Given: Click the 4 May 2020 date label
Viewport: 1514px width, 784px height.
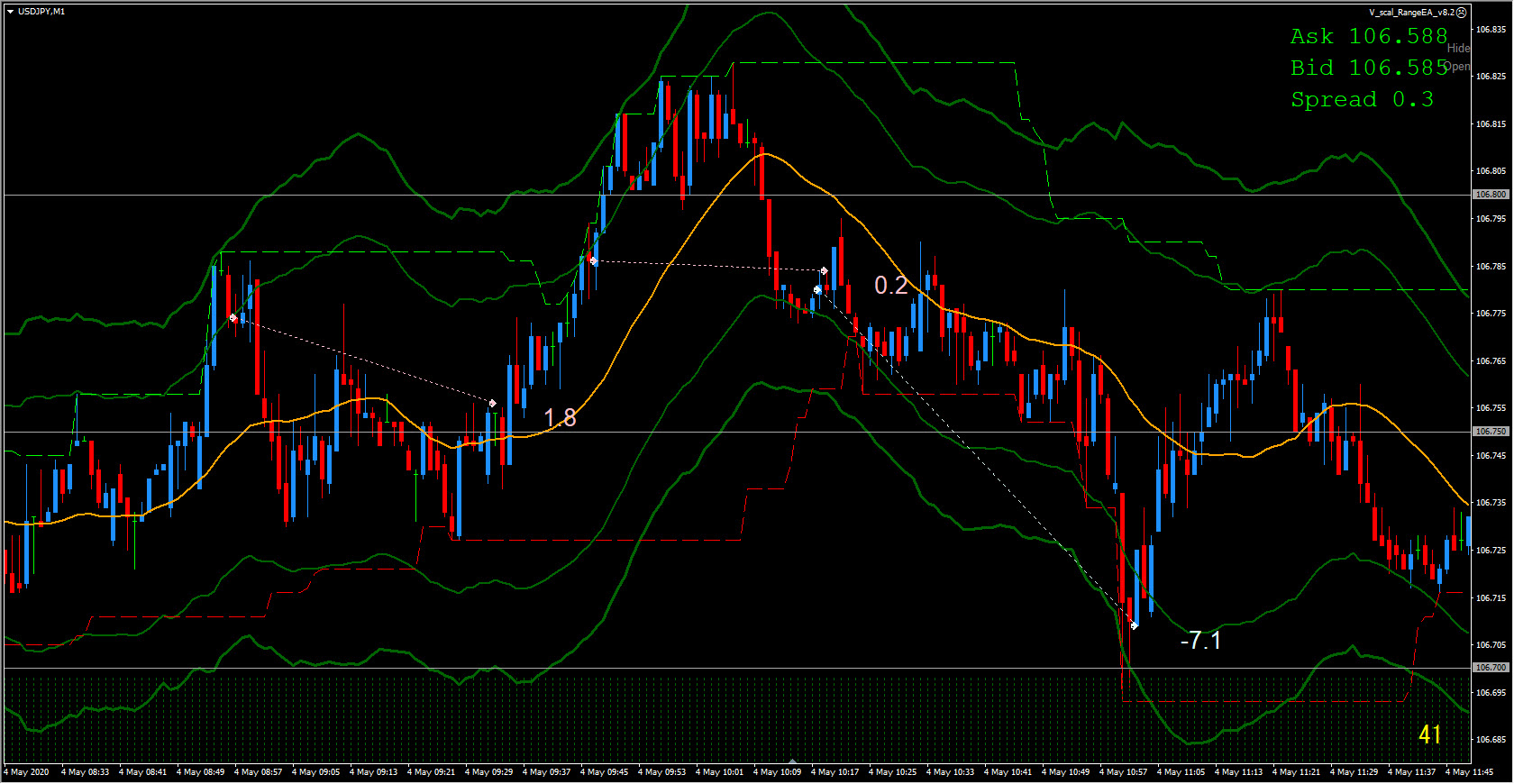Looking at the screenshot, I should tap(27, 772).
